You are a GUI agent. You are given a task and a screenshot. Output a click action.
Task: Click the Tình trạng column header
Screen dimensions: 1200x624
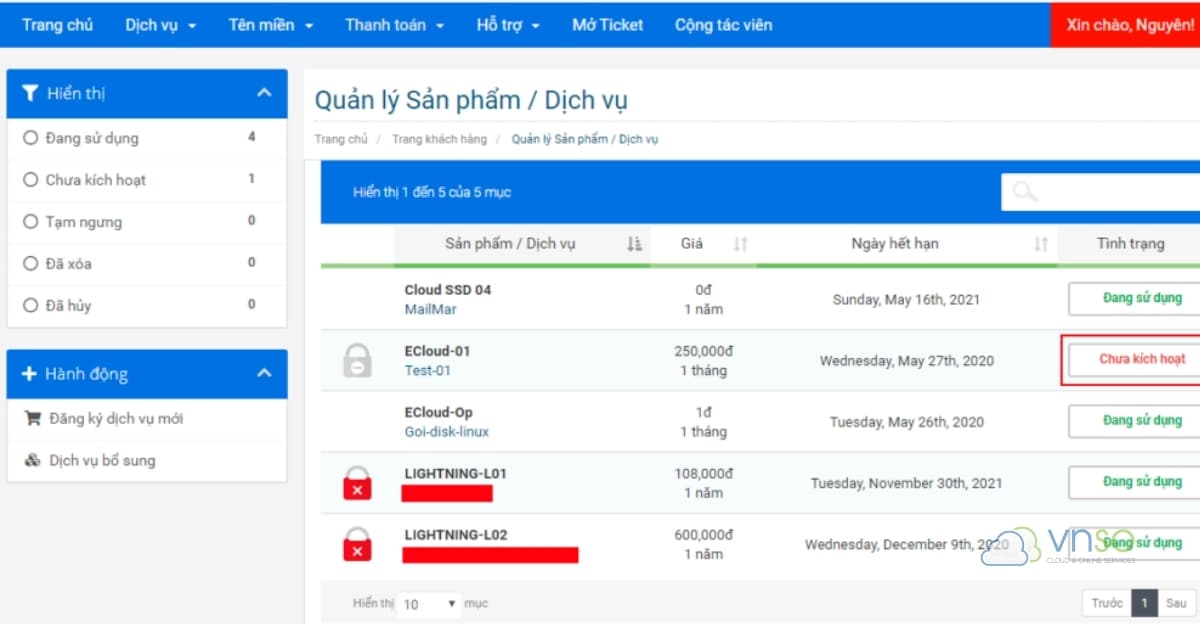pos(1130,243)
